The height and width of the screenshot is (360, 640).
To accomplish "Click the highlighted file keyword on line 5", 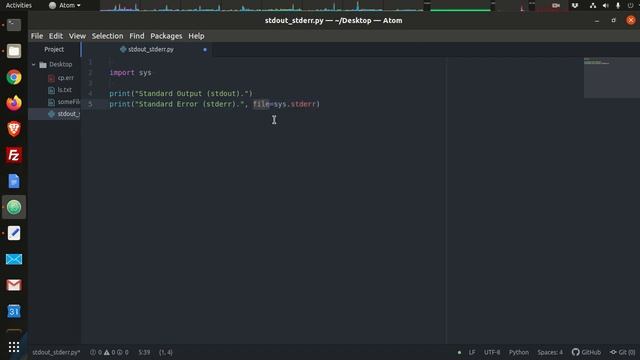I will 261,104.
